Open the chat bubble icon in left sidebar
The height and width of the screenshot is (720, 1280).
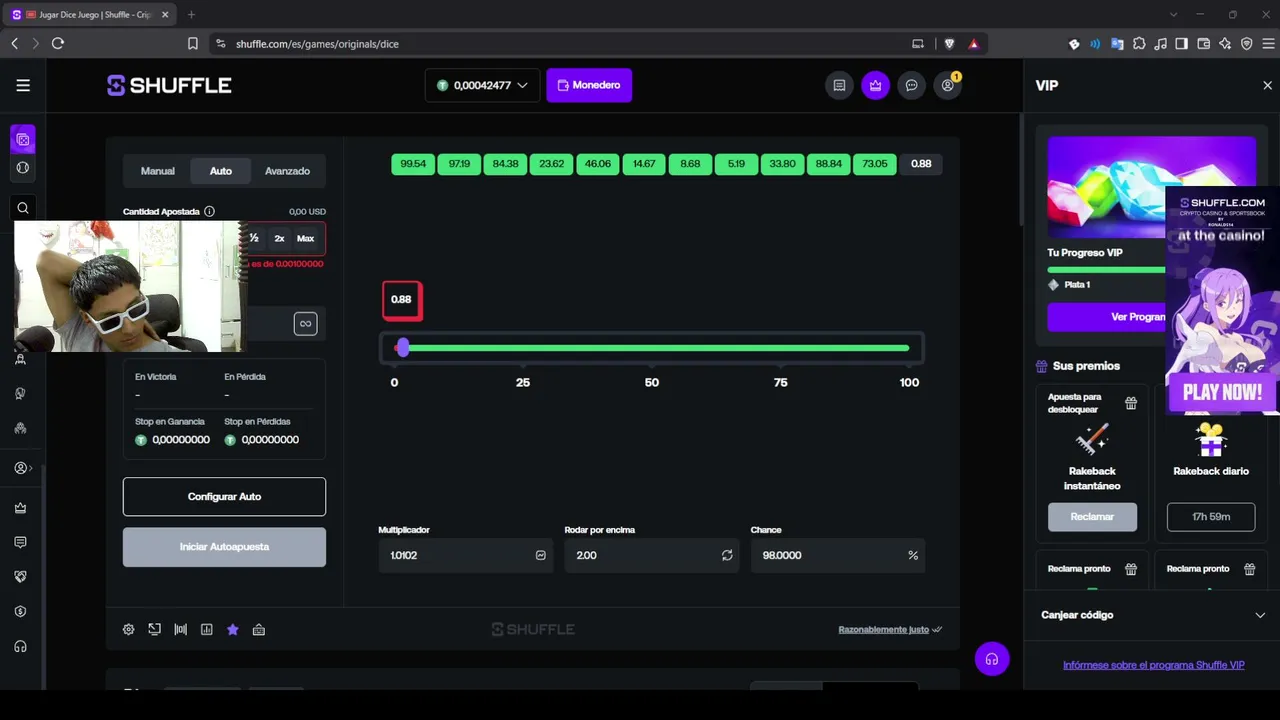(x=20, y=542)
